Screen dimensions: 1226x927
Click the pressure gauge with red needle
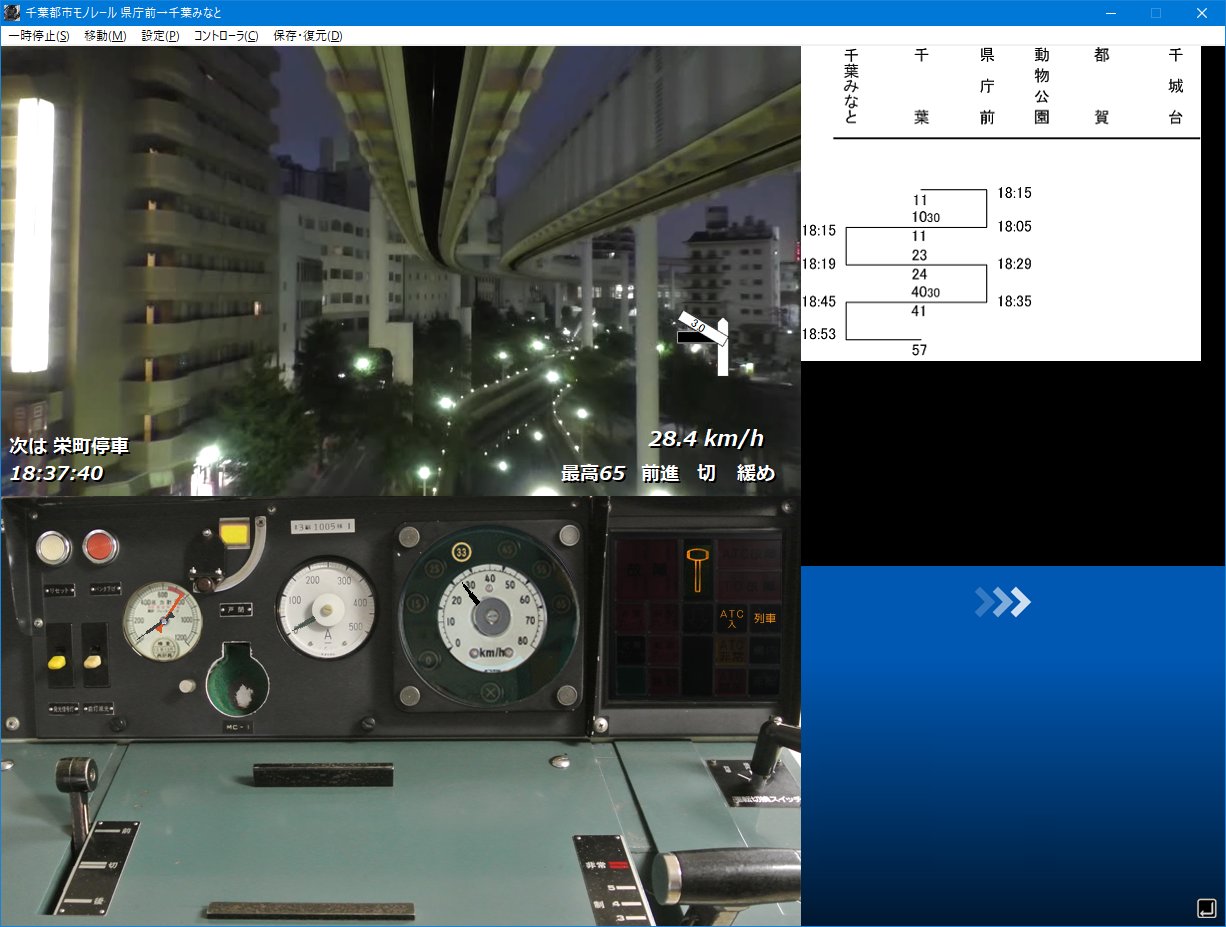(162, 624)
